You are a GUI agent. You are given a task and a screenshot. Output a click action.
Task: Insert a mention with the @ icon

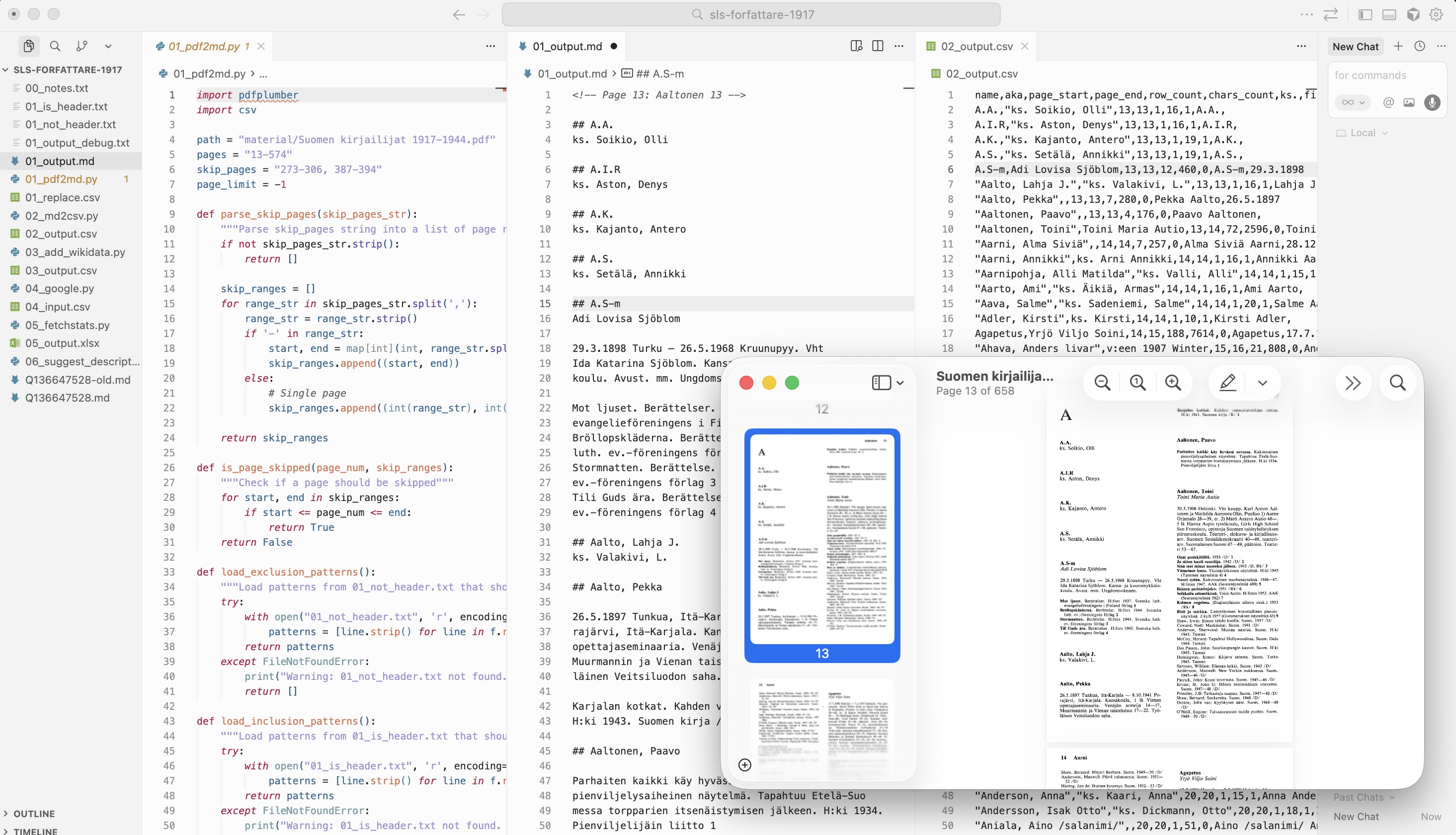[1388, 103]
